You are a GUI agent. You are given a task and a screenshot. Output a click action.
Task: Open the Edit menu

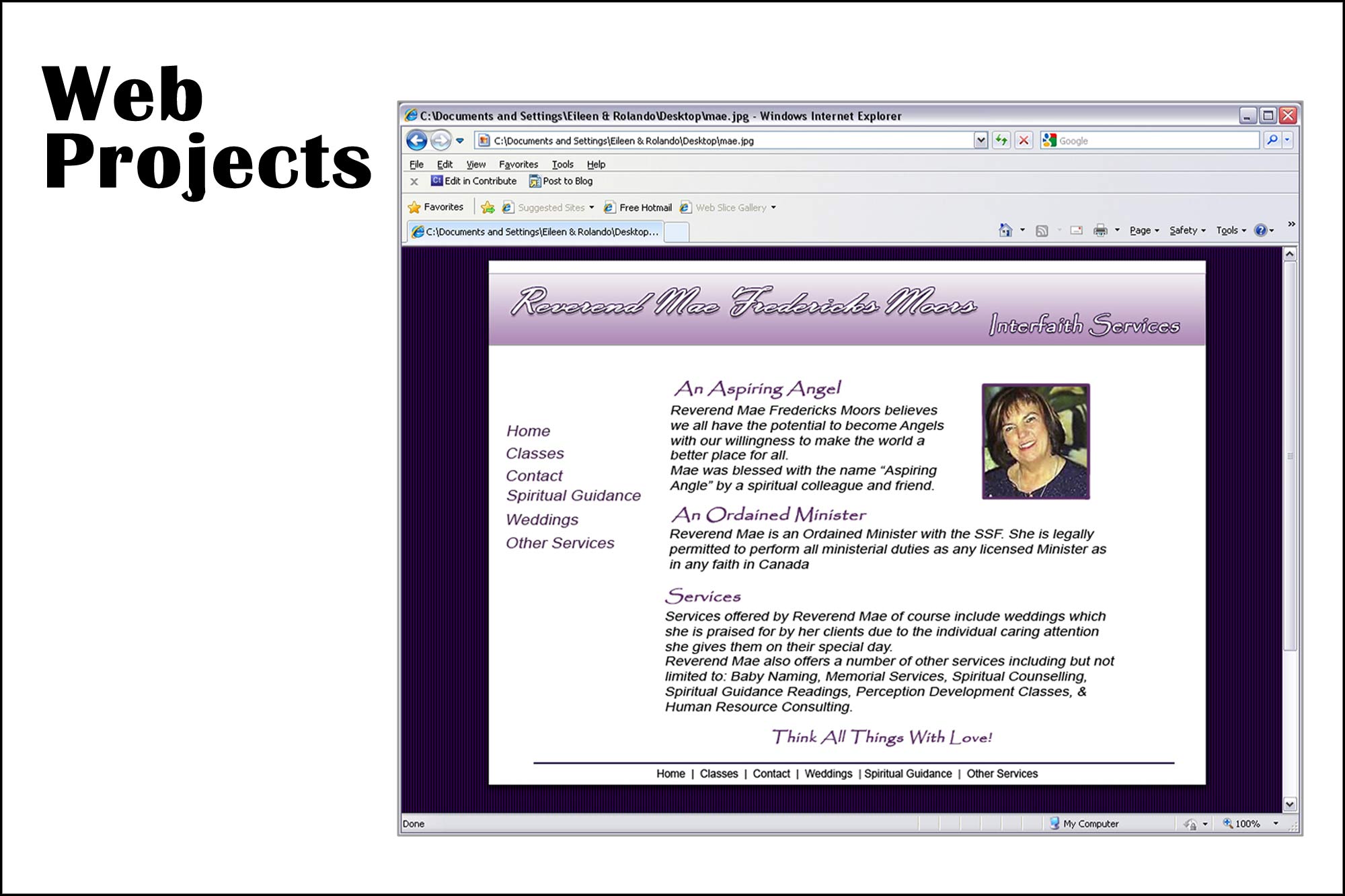click(445, 164)
